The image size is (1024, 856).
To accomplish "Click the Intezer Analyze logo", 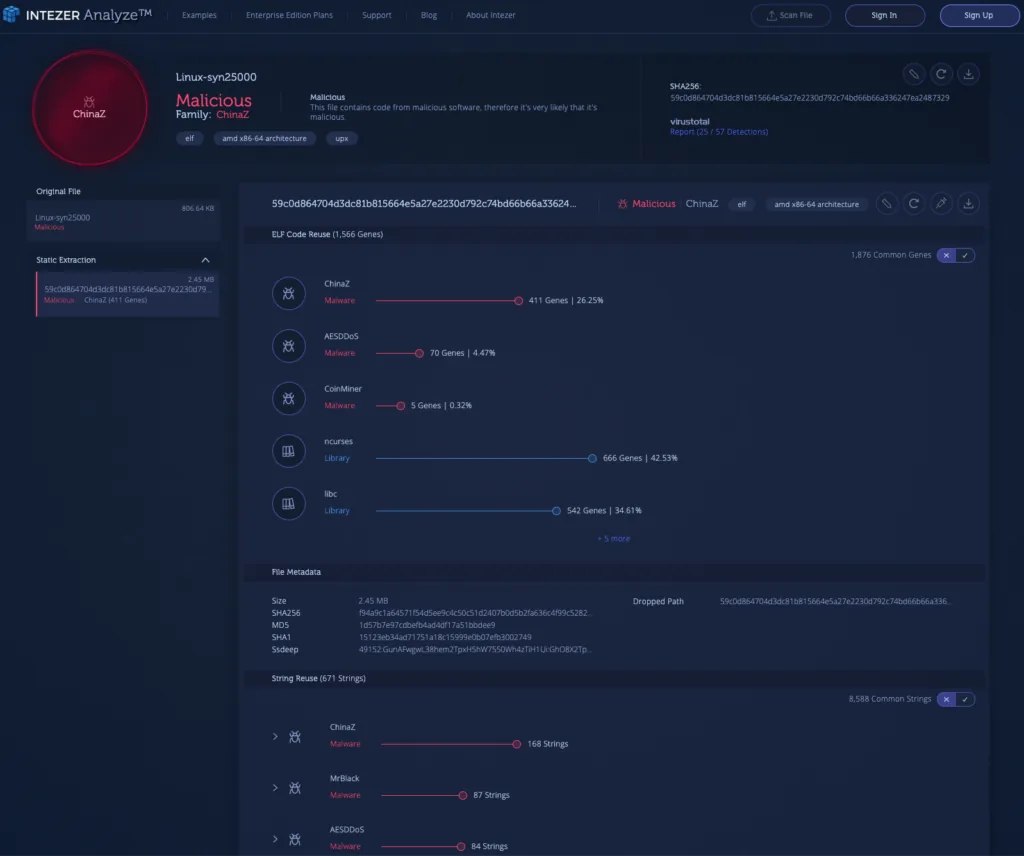I will tap(77, 14).
